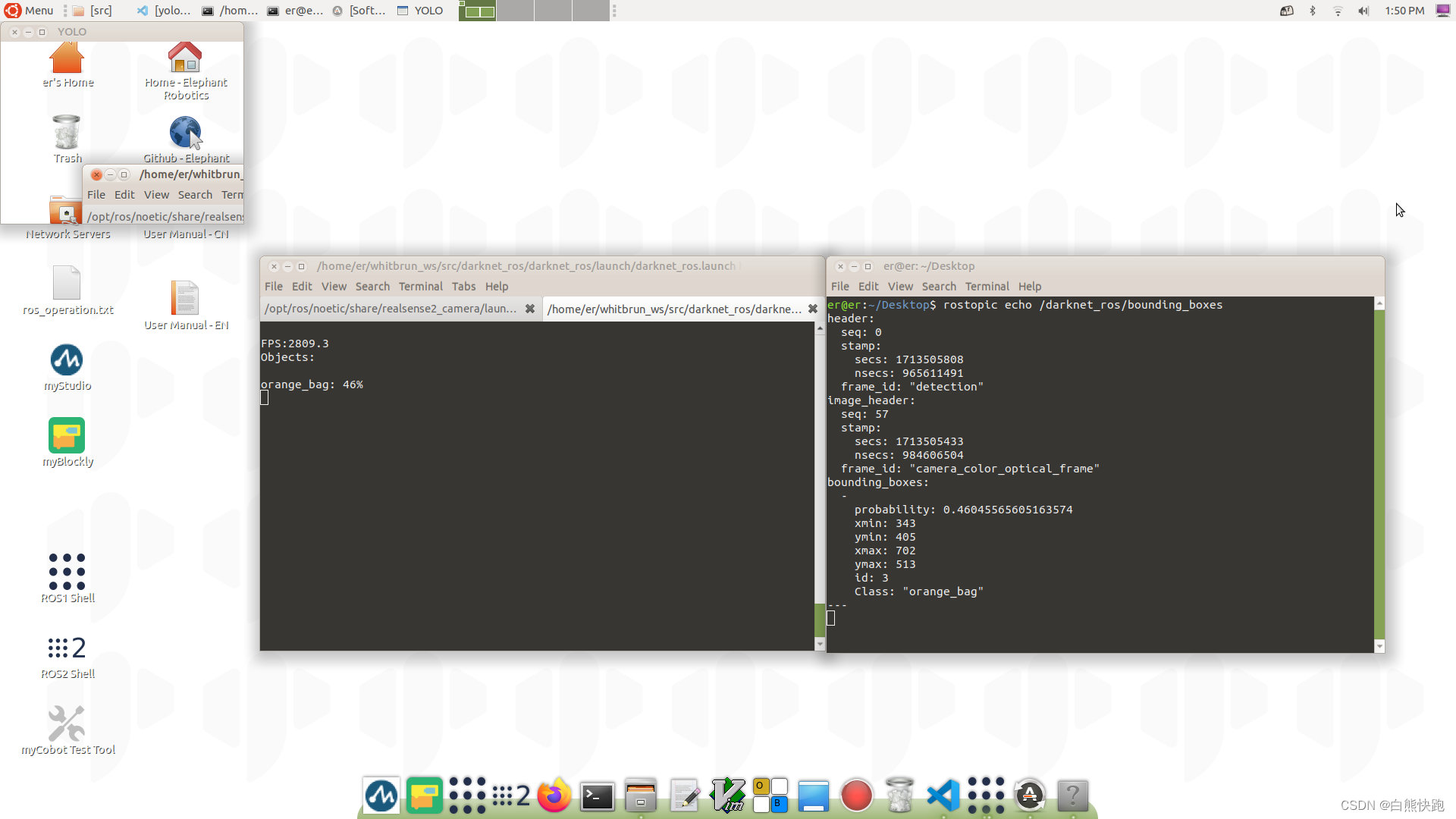Start the red screen recorder in the dock
Screen dimensions: 1456x819
point(856,795)
